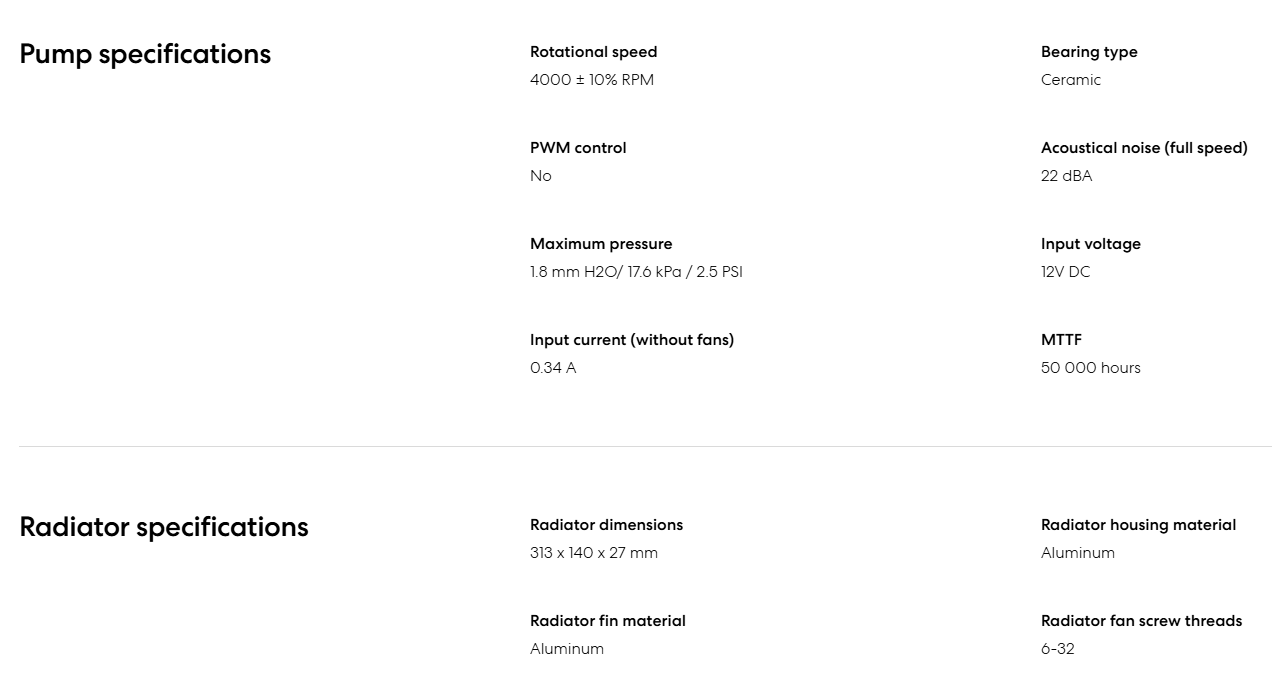Click the 12V DC value
Viewport: 1272px width, 694px height.
1065,272
